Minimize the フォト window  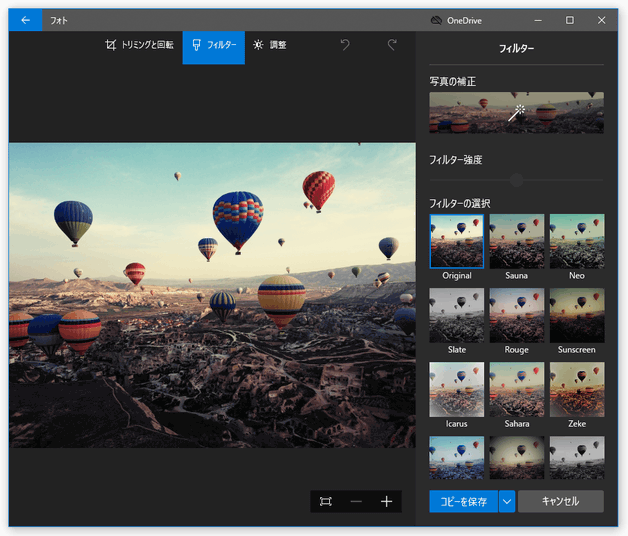tap(538, 20)
